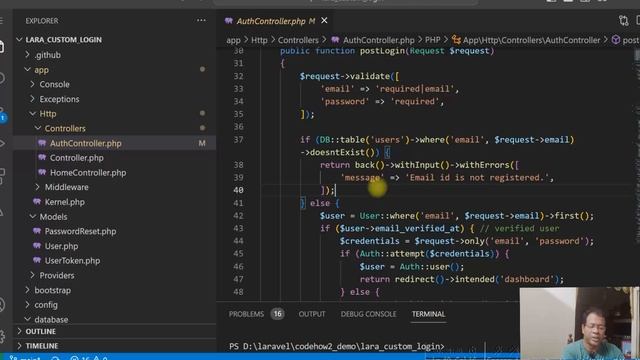Click the EXPLORER panel title
The height and width of the screenshot is (360, 640).
point(42,21)
